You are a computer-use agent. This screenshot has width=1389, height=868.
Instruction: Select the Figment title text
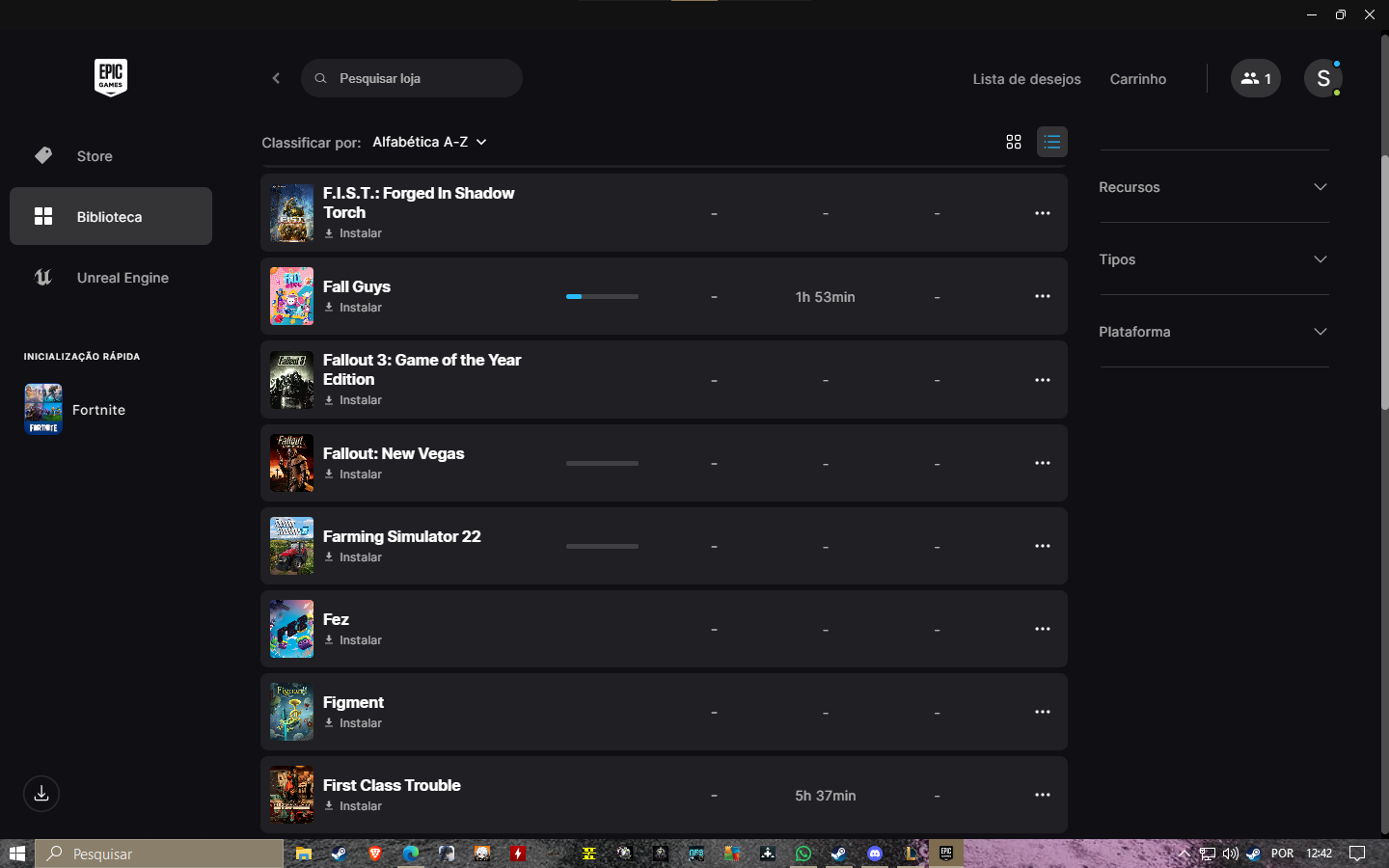point(353,702)
